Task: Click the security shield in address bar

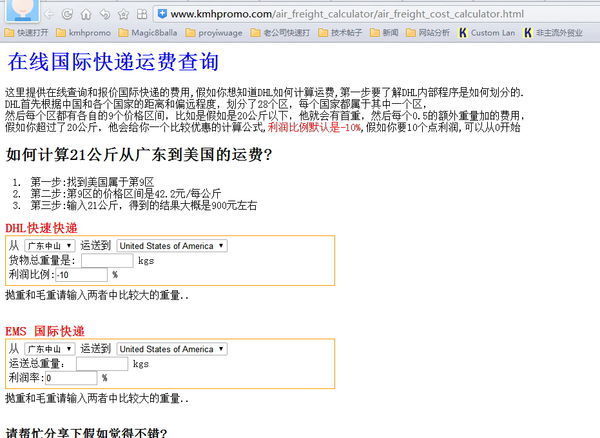Action: coord(161,13)
